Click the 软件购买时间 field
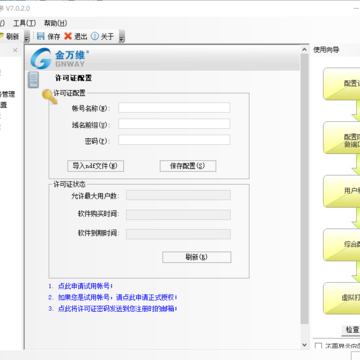The image size is (360, 360). 178,215
